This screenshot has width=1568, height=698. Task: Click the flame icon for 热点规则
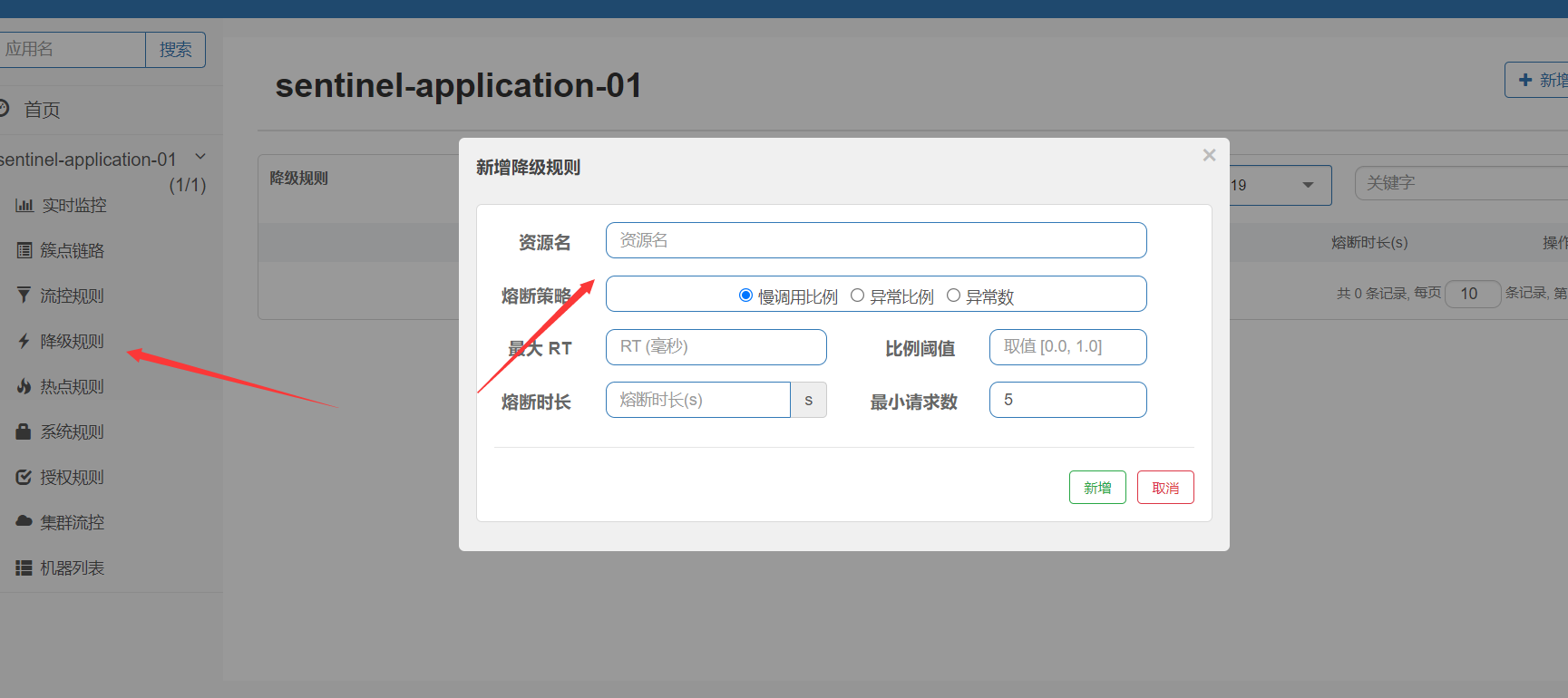(x=24, y=386)
